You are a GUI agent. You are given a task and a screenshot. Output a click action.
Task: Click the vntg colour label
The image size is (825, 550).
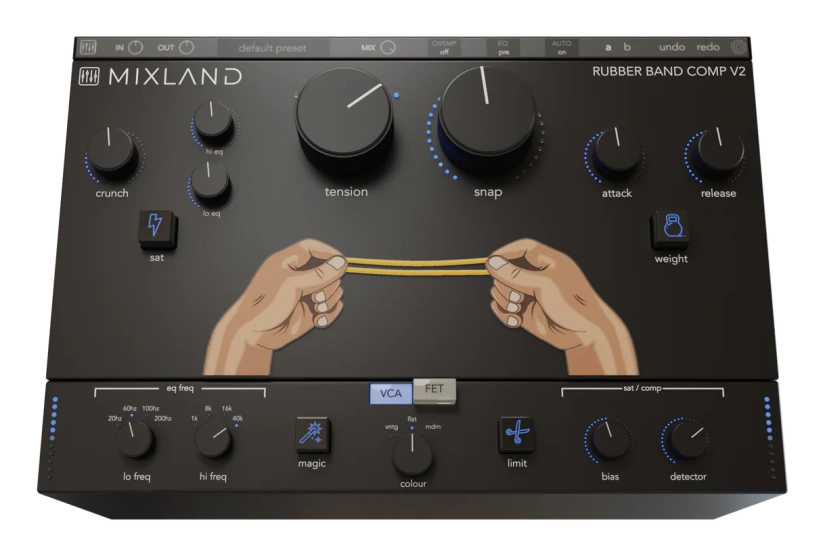click(391, 427)
